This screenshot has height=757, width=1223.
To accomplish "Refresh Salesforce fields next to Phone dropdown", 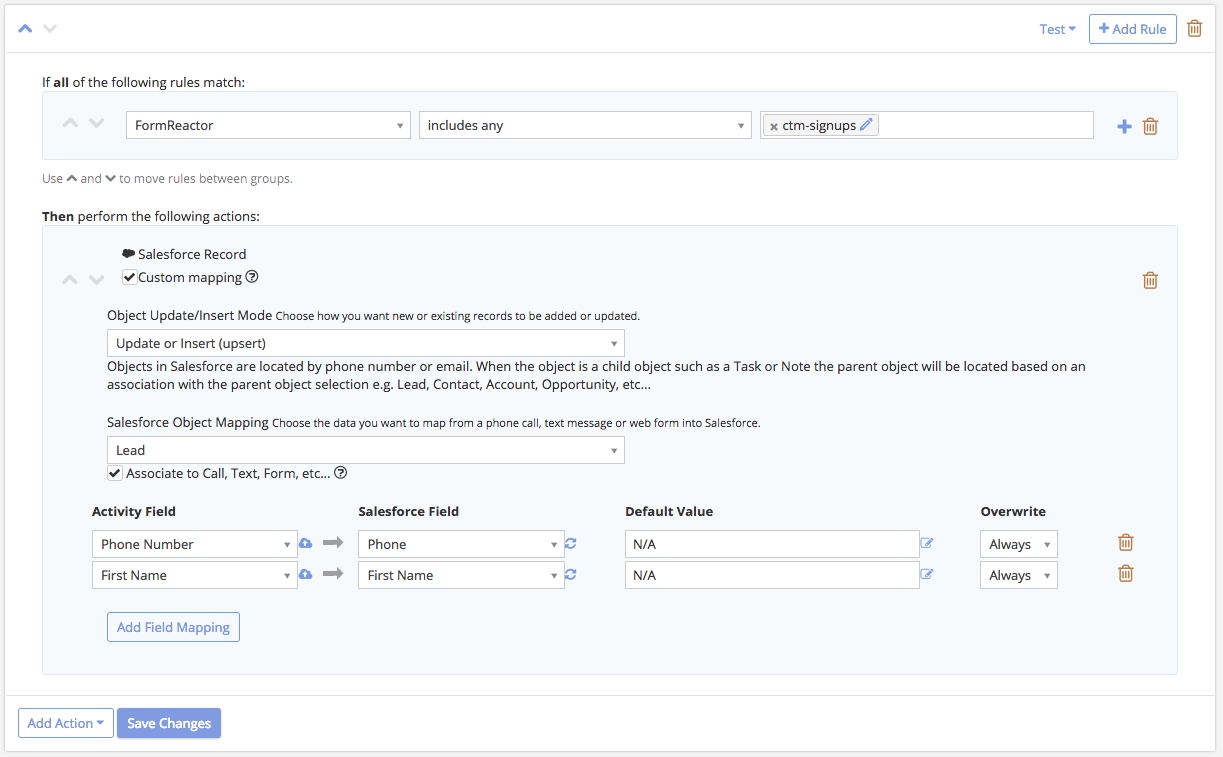I will (571, 544).
